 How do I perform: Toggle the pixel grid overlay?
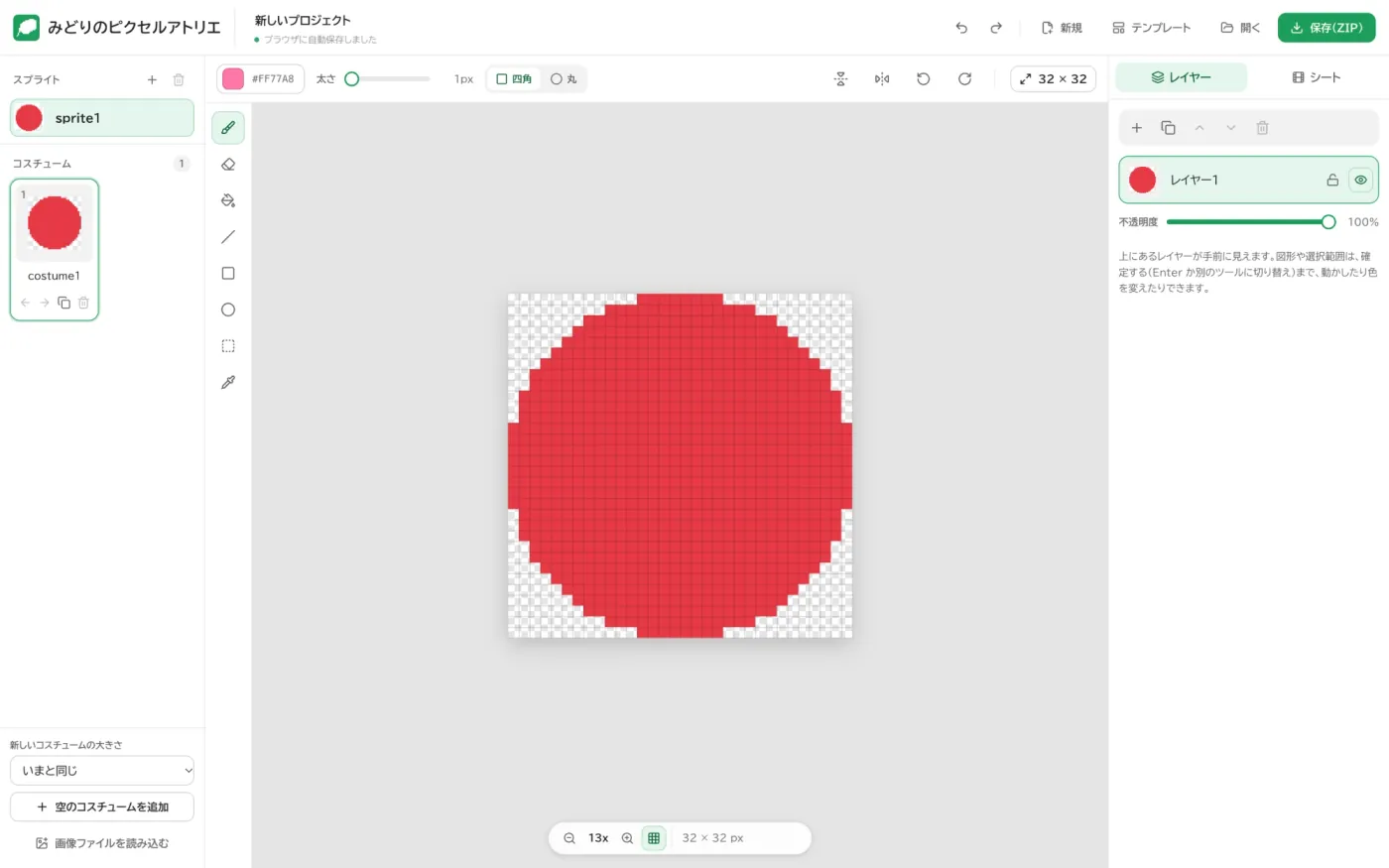click(x=654, y=838)
